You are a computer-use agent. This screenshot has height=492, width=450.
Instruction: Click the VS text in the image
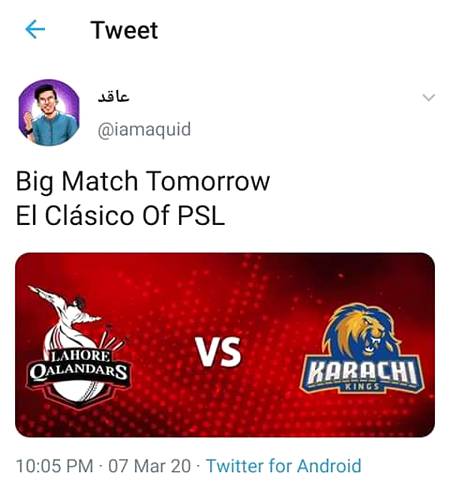tap(218, 352)
